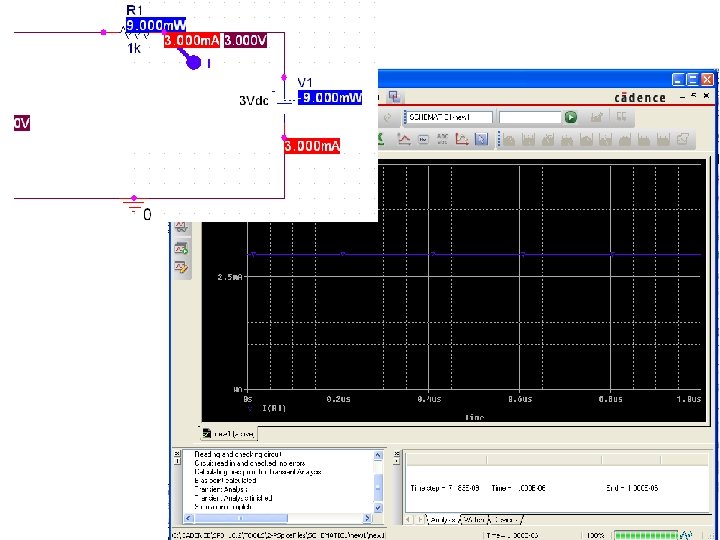Image resolution: width=720 pixels, height=540 pixels.
Task: Click the Cursor Peak icon
Action: click(509, 140)
